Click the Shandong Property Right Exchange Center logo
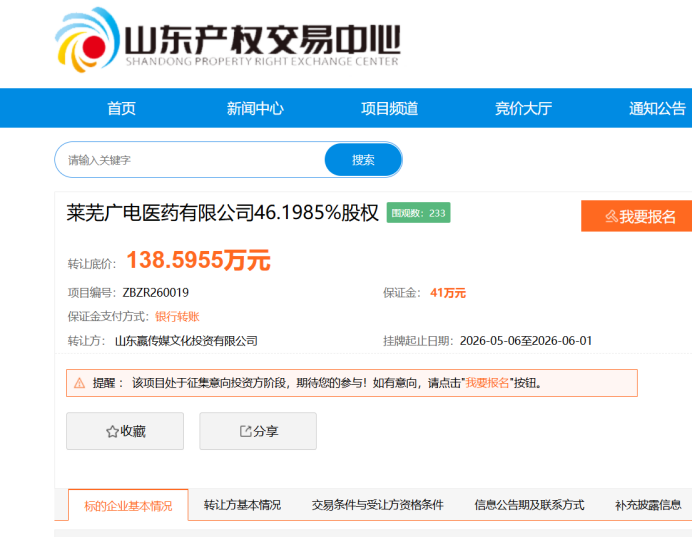This screenshot has height=537, width=693. click(228, 40)
